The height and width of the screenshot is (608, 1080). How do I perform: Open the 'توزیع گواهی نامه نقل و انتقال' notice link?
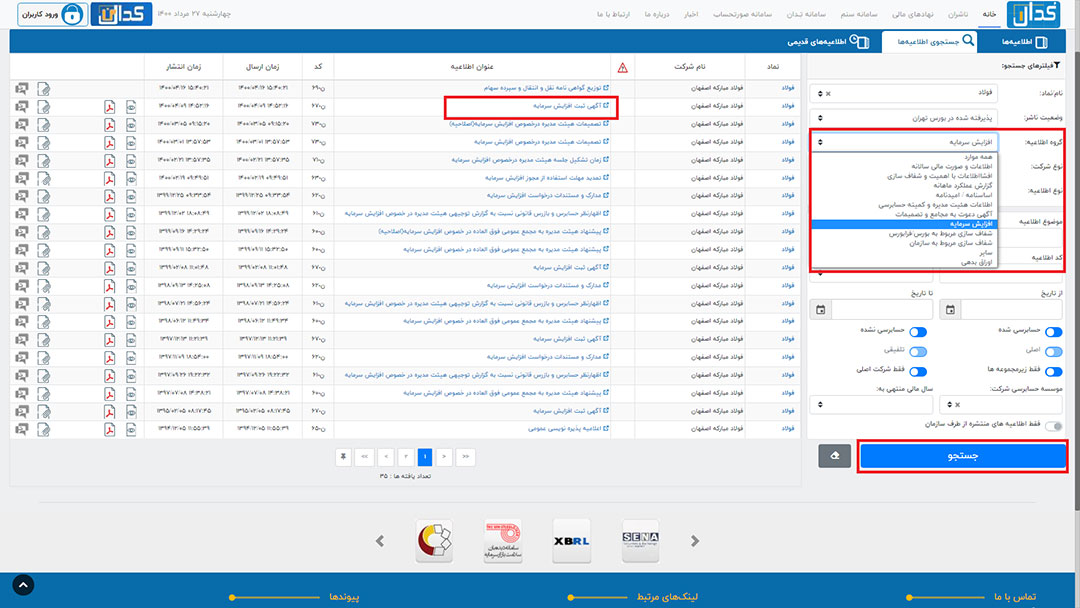pos(546,89)
